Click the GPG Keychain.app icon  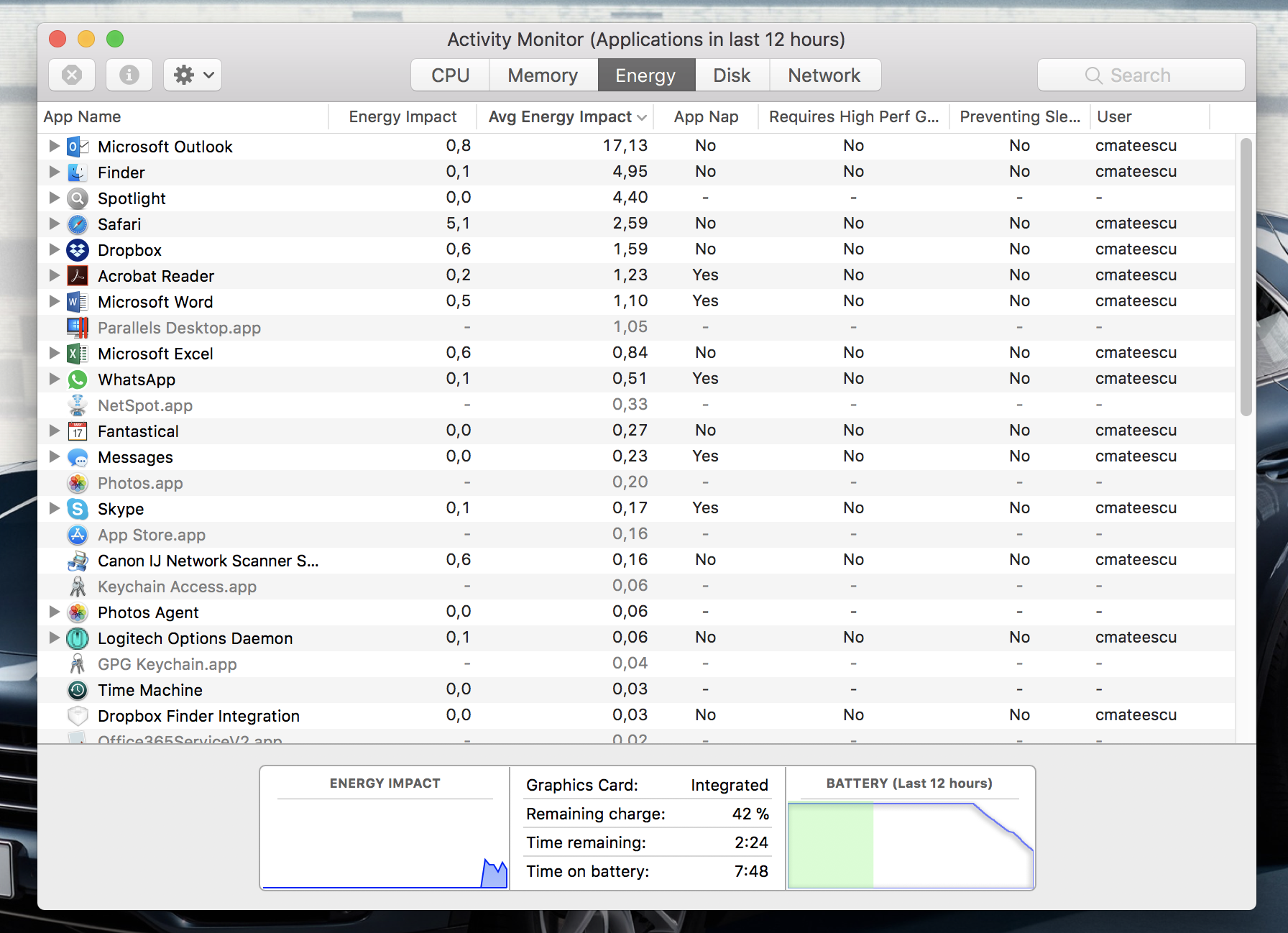(78, 664)
